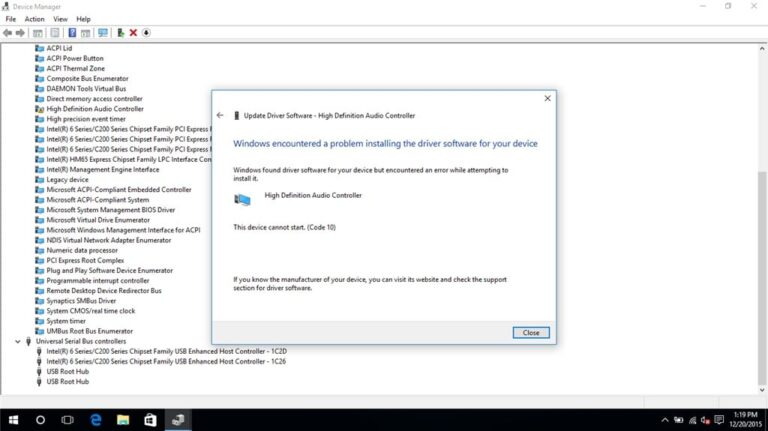Screen dimensions: 768x431
Task: Open Cortana search circle on taskbar
Action: 41,420
